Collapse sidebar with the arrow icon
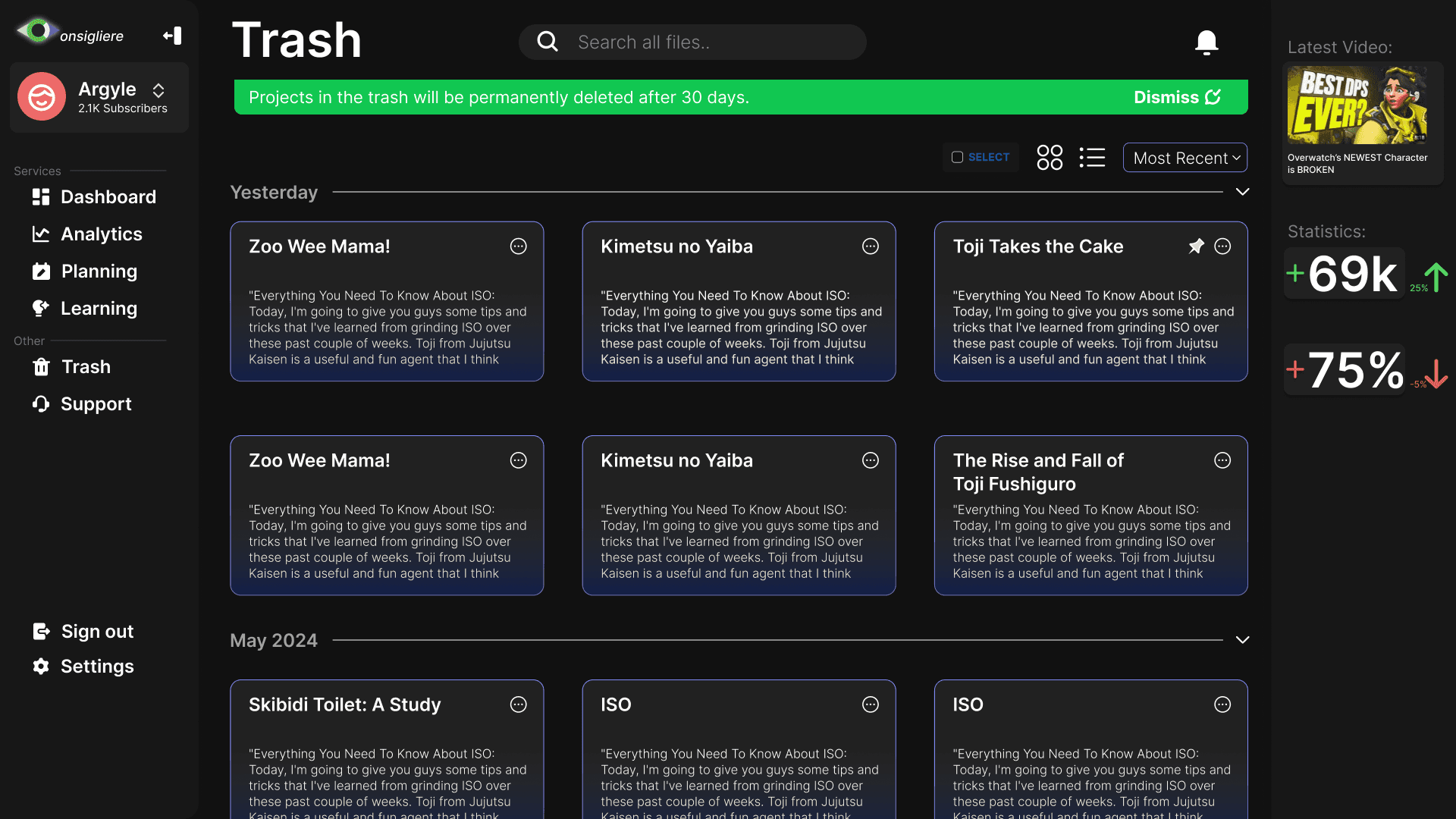 pos(172,36)
